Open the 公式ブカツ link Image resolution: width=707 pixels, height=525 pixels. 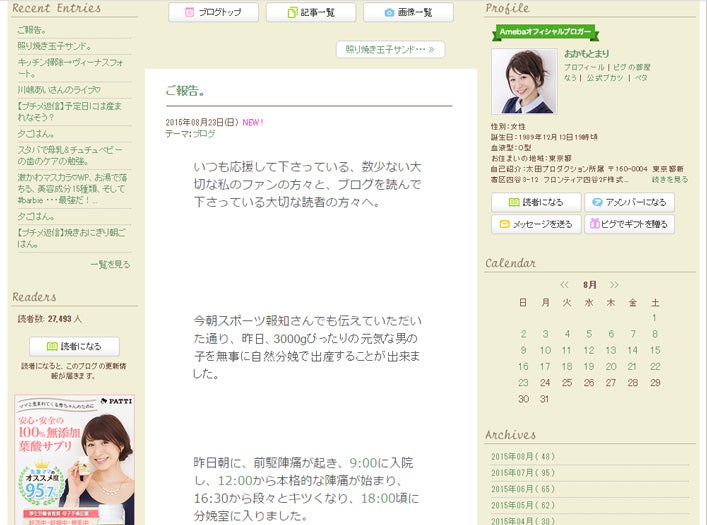coord(605,78)
